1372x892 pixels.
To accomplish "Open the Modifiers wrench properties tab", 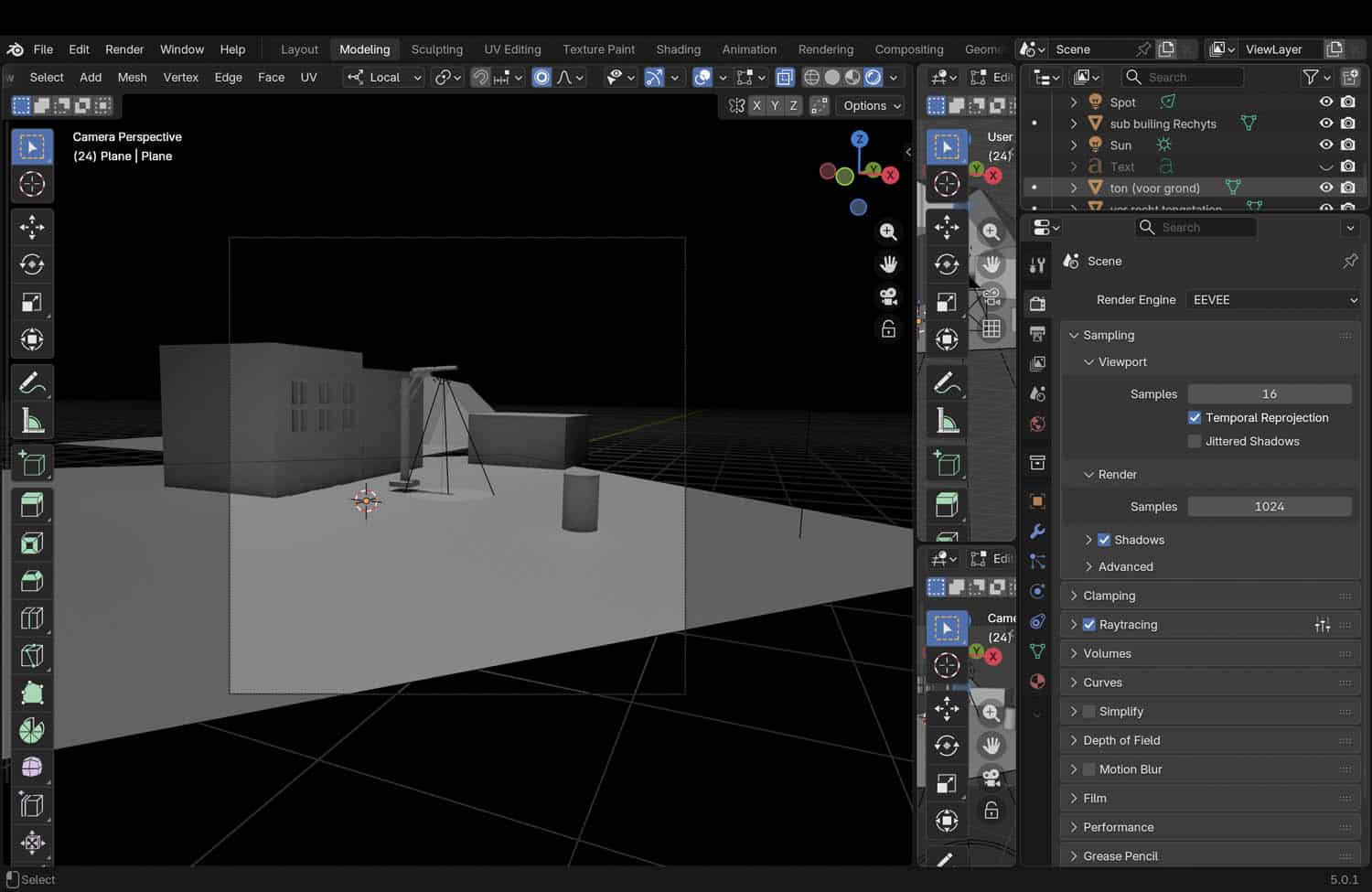I will point(1037,532).
